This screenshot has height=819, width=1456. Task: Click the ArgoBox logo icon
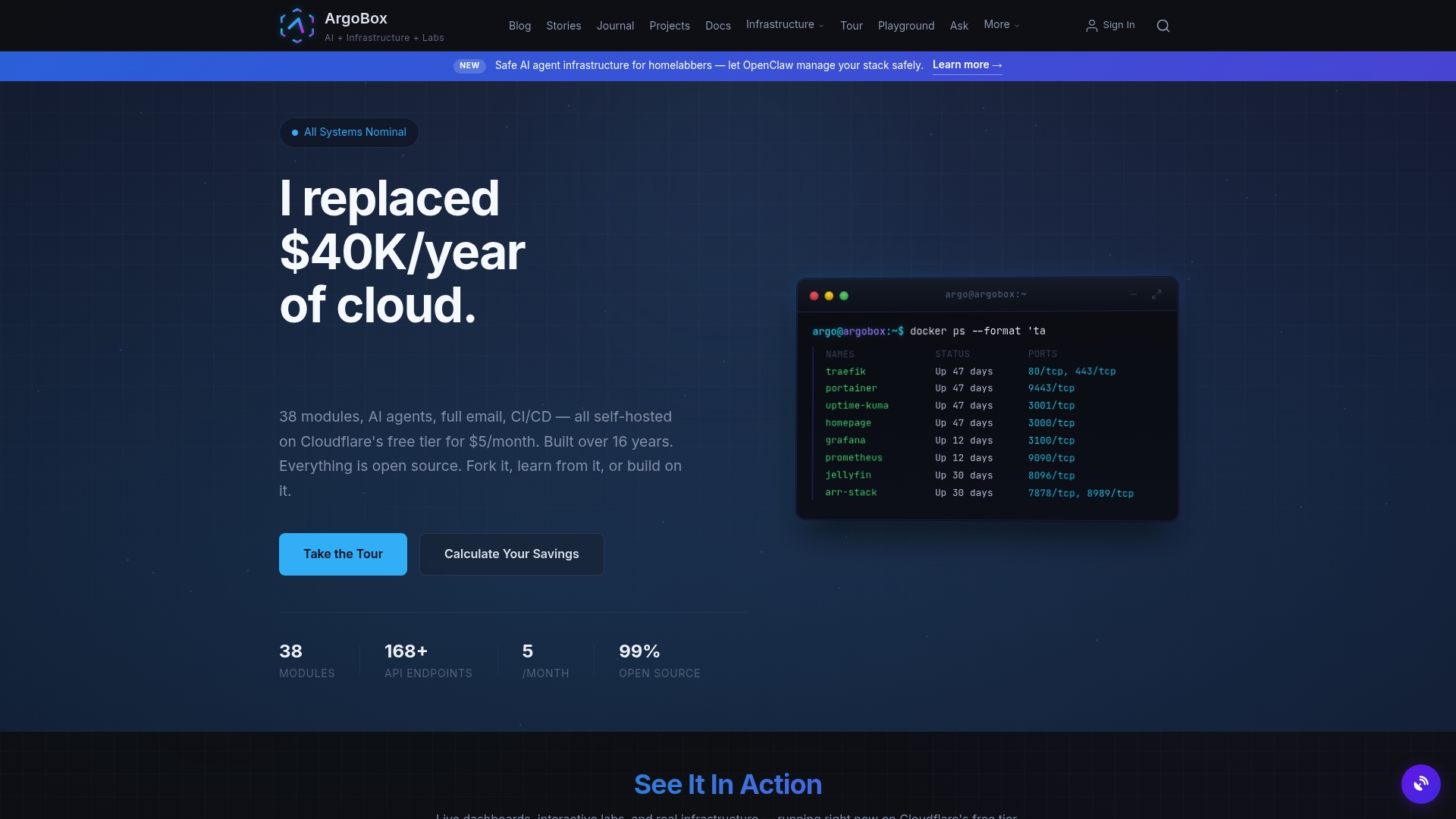pos(297,25)
